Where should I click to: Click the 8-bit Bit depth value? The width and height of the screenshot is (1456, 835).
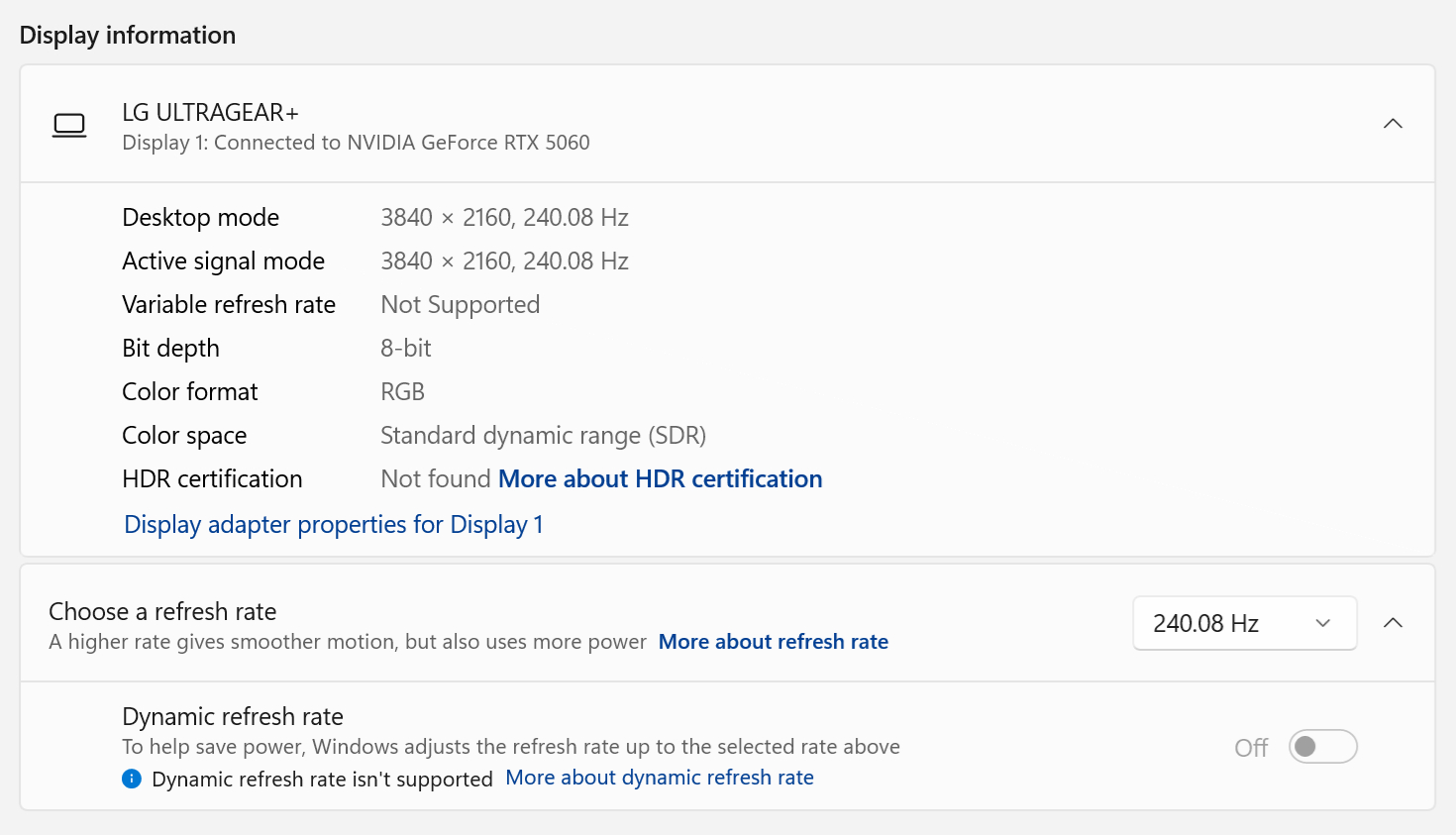(406, 349)
